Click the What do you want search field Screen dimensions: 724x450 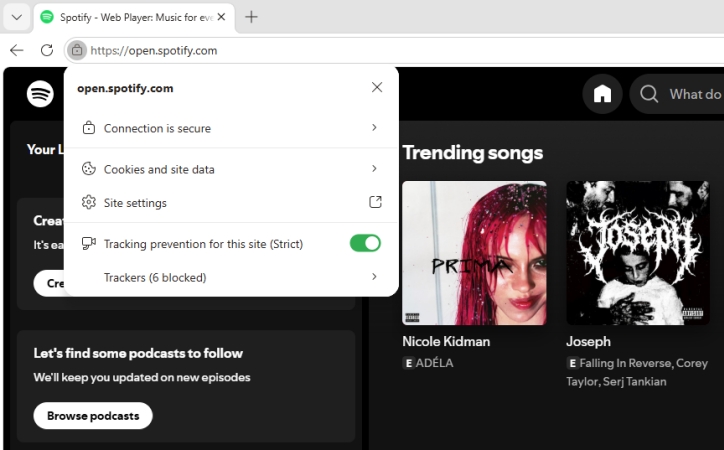[677, 94]
